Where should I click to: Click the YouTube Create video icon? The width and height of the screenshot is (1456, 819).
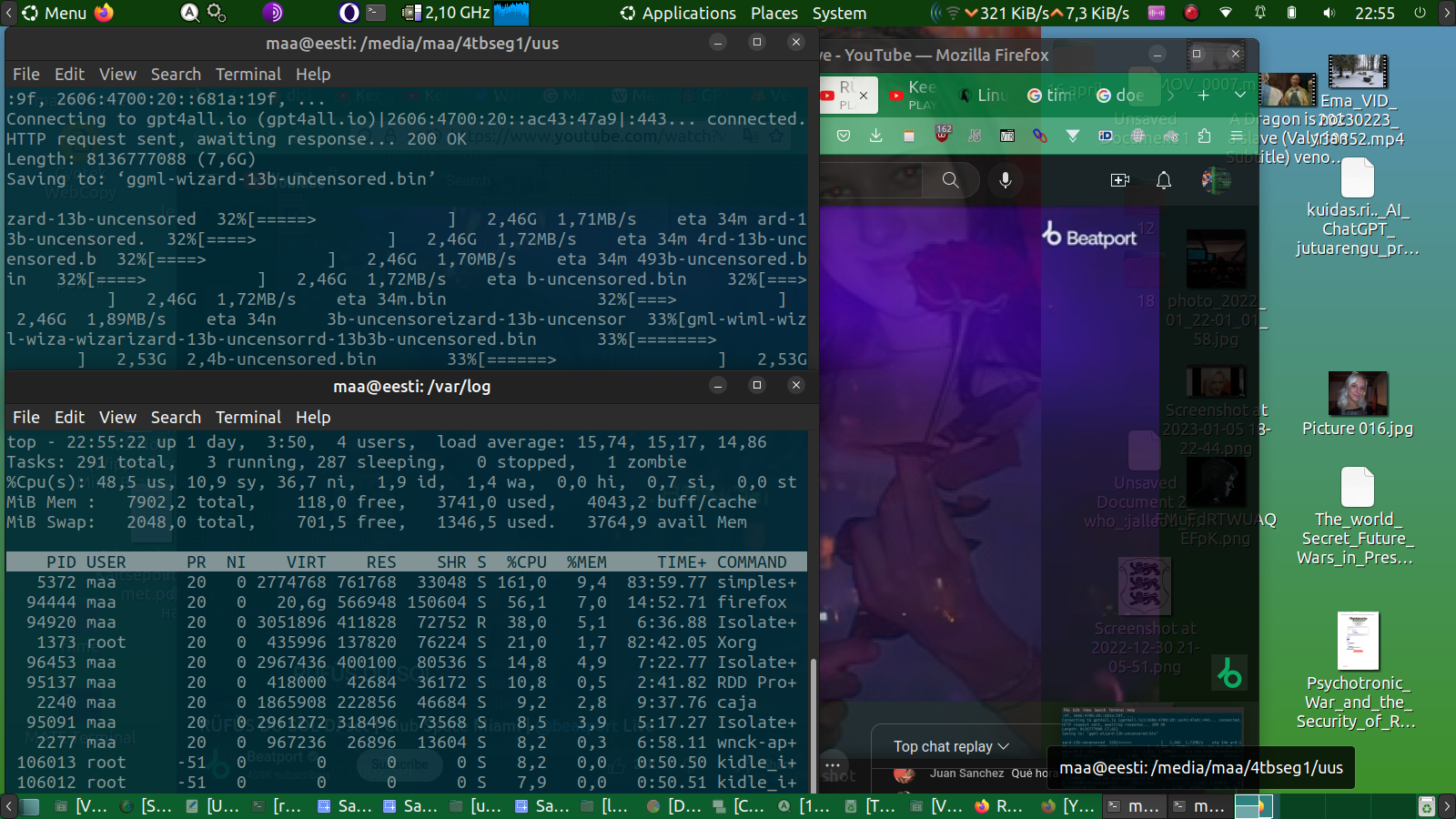pos(1120,180)
